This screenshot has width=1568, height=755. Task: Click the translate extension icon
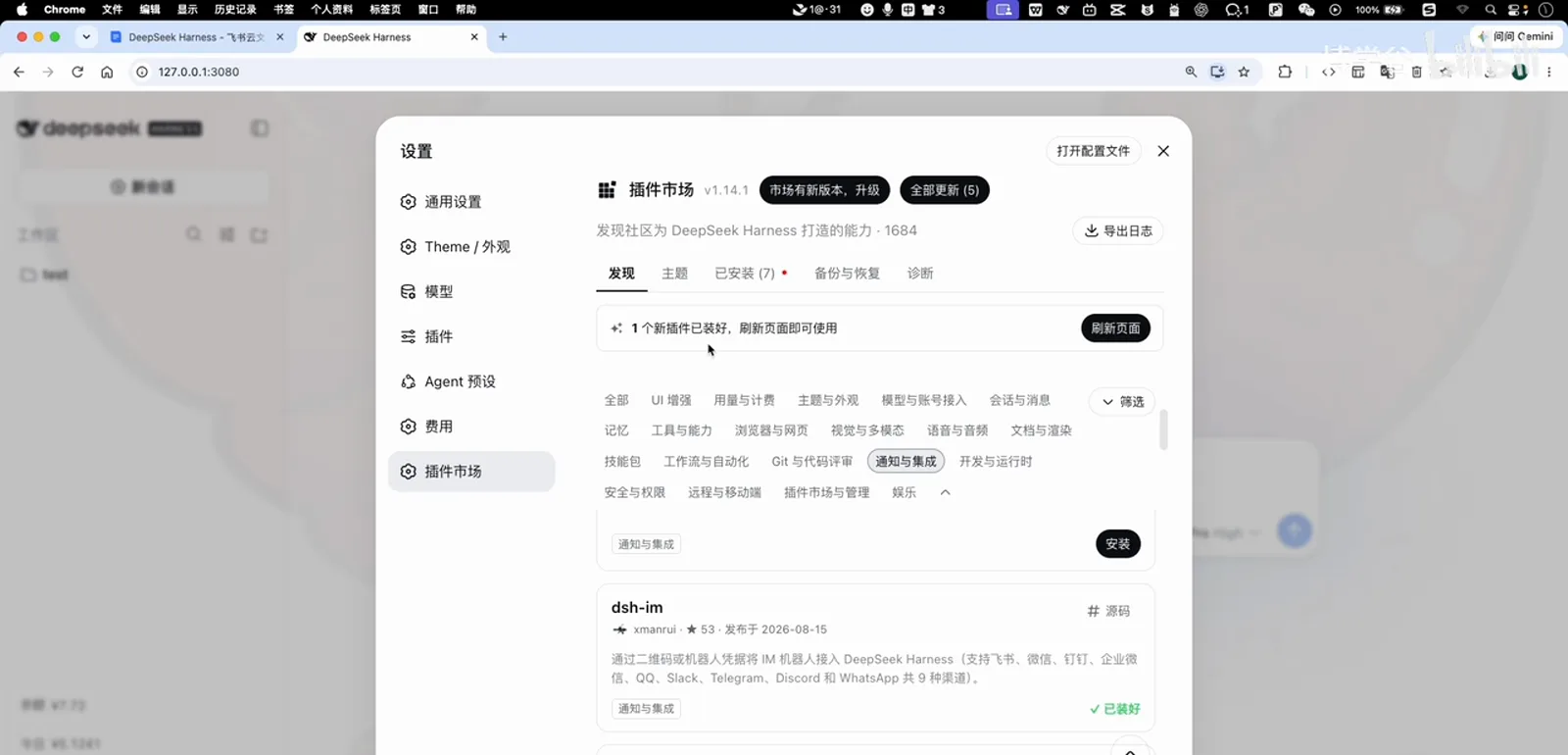coord(1387,72)
